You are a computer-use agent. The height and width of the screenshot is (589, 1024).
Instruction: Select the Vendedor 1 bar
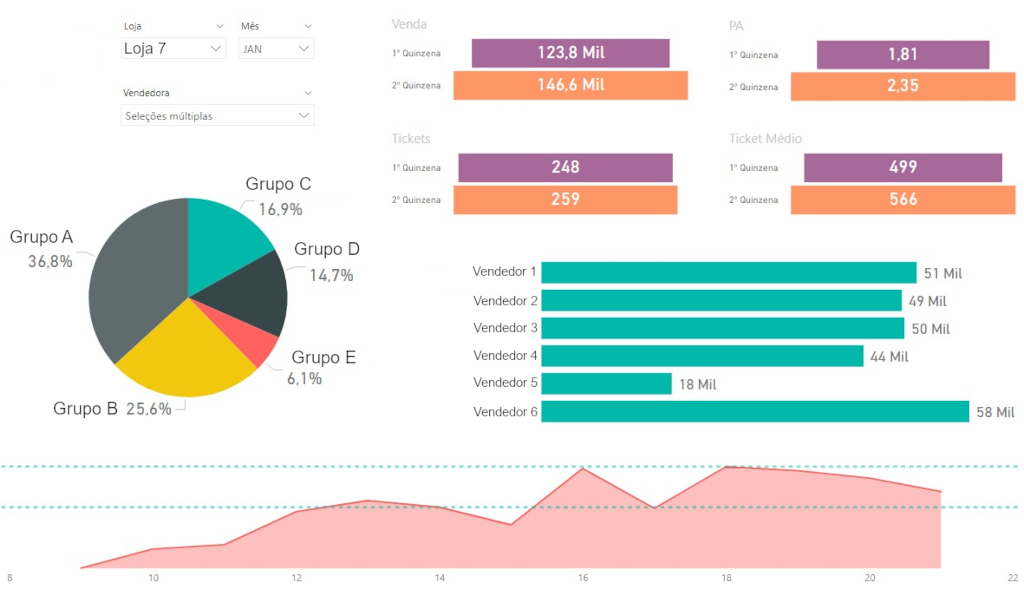(x=728, y=272)
